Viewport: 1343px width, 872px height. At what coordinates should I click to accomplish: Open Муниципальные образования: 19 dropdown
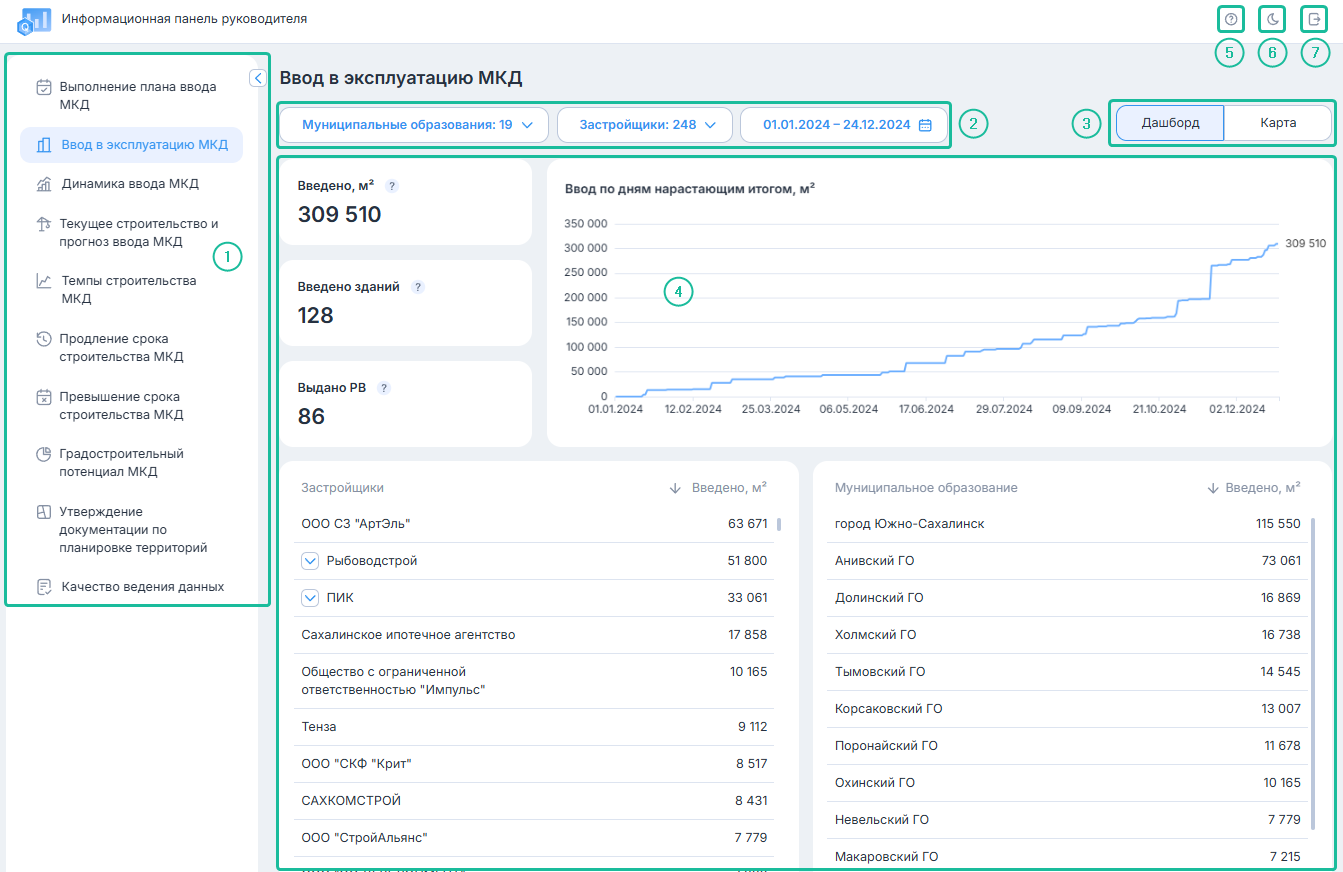click(x=414, y=125)
